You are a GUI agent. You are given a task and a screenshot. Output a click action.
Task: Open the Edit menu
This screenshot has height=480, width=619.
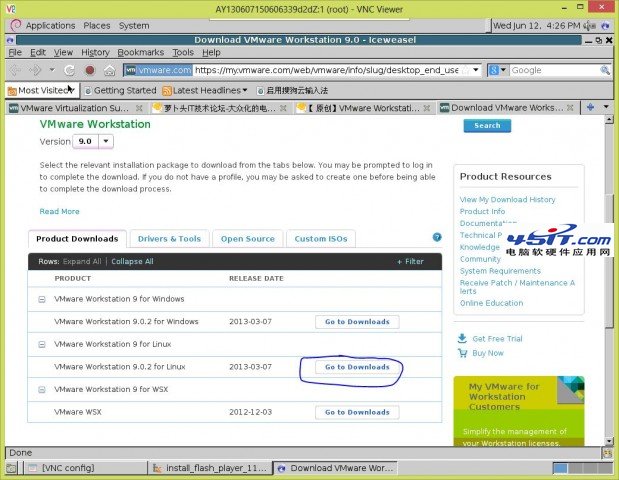pos(38,52)
